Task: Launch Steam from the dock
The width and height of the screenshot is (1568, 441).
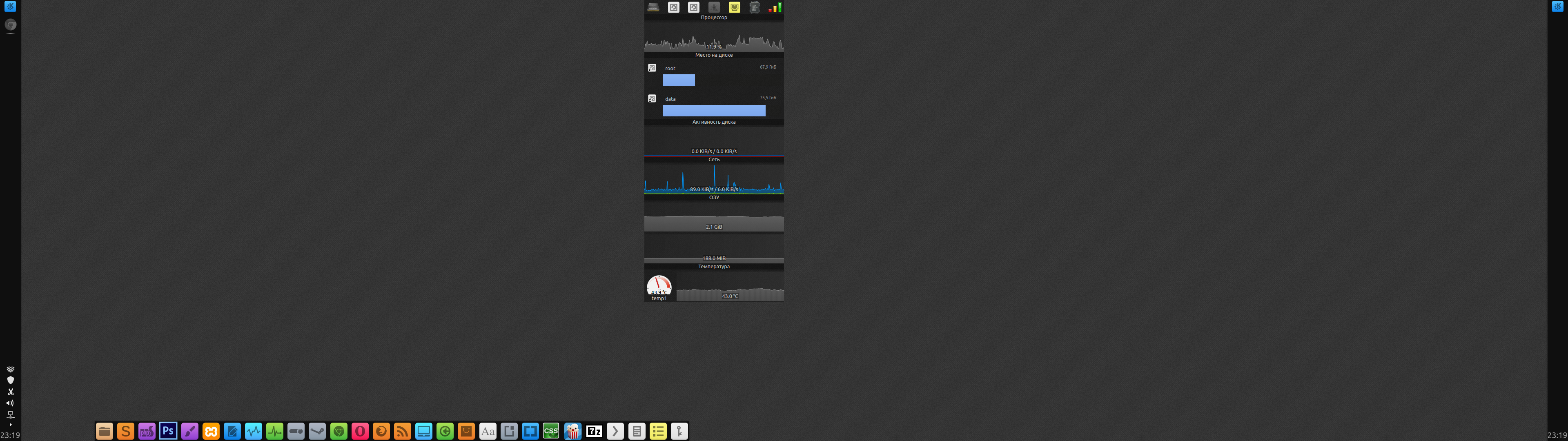Action: pyautogui.click(x=317, y=431)
